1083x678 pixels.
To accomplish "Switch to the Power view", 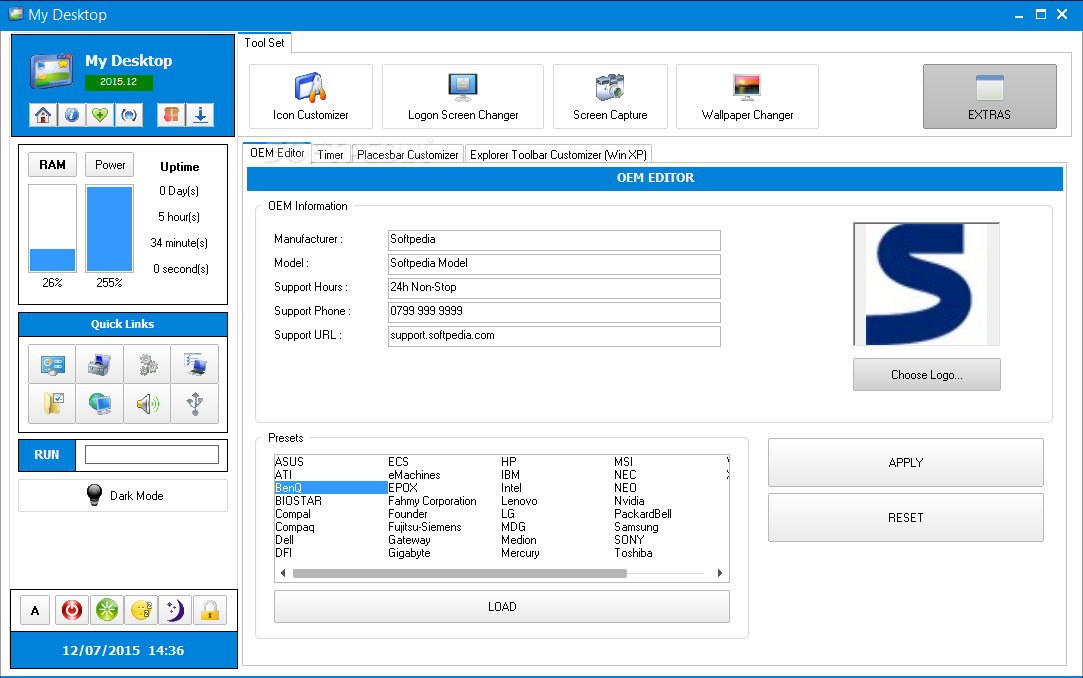I will (110, 165).
